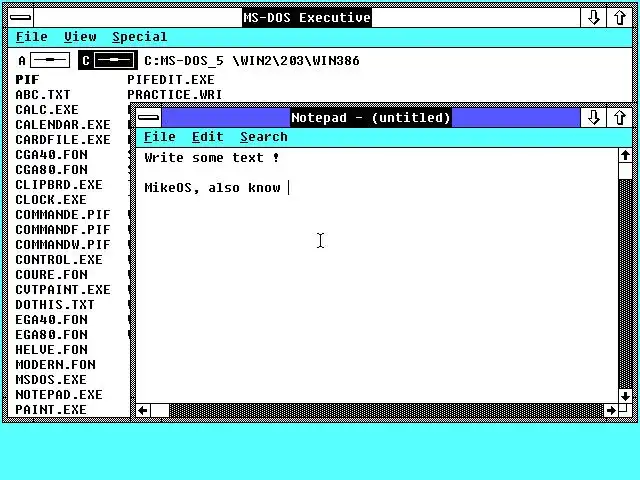The height and width of the screenshot is (480, 640).
Task: Select PIFEDIT.EXE in file list
Action: click(171, 80)
